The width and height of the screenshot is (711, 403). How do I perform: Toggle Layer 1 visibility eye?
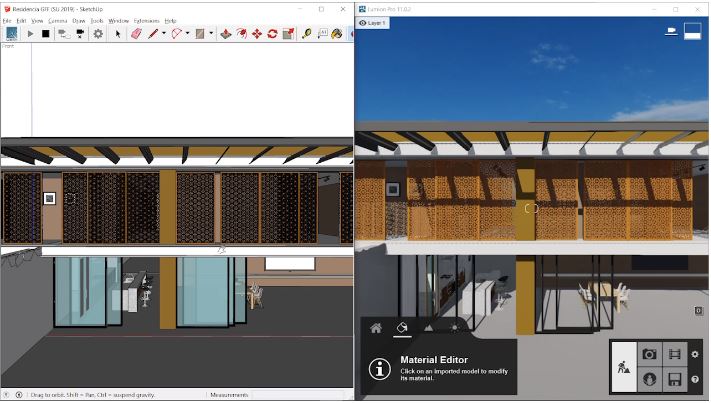pyautogui.click(x=362, y=22)
